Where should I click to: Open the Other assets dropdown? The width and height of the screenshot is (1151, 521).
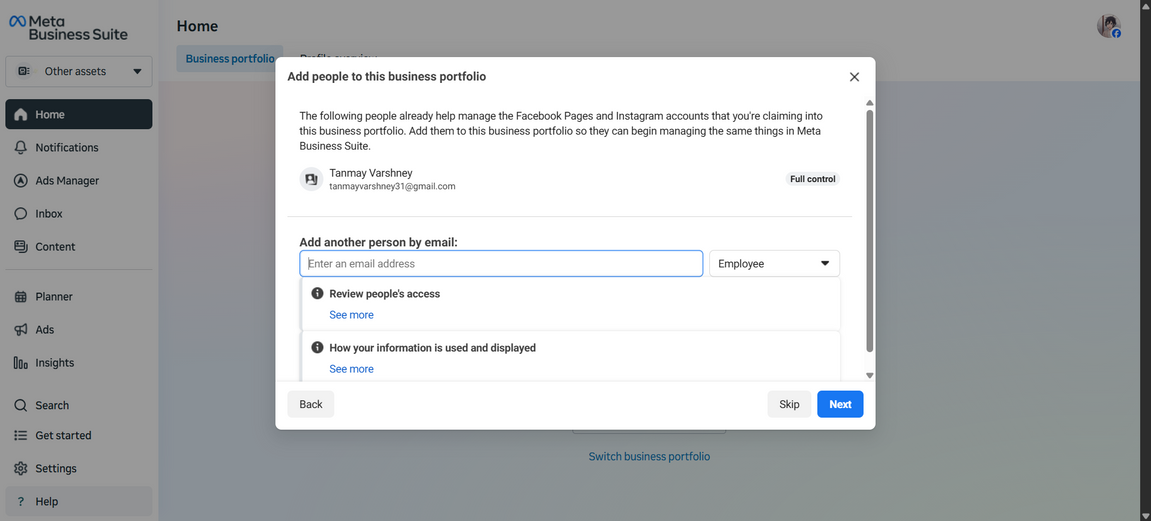tap(79, 72)
